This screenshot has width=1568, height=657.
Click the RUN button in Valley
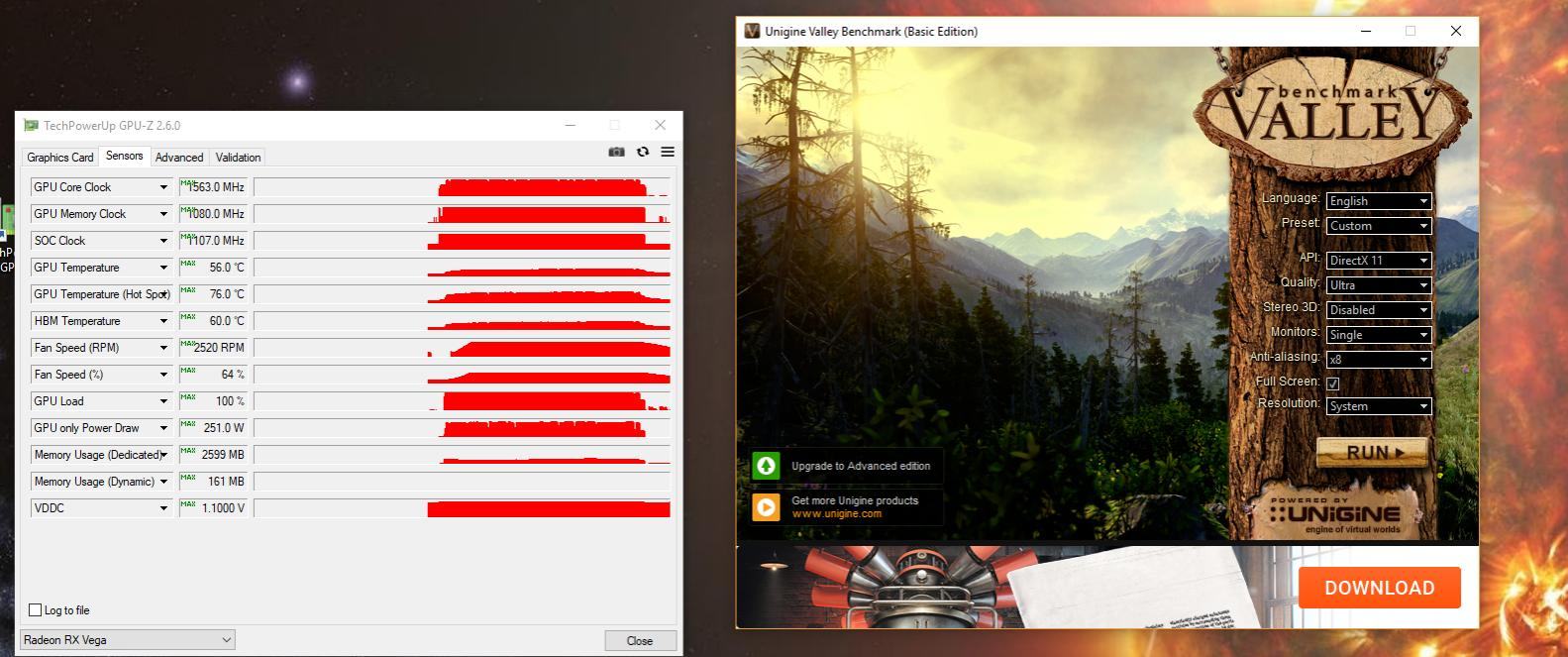tap(1372, 452)
